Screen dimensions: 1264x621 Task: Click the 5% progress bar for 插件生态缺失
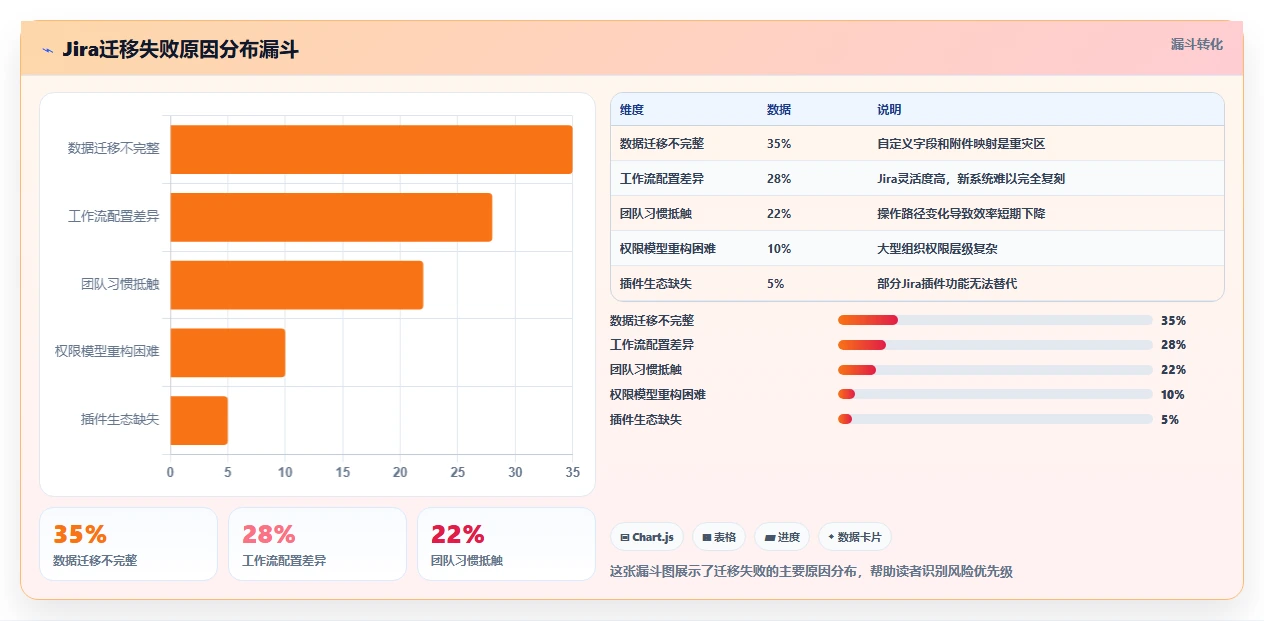(x=995, y=419)
